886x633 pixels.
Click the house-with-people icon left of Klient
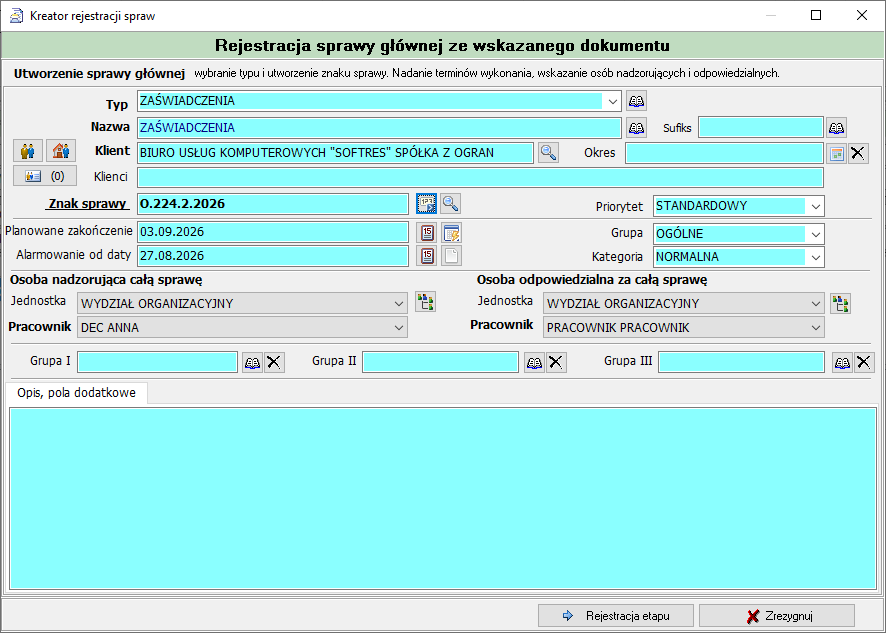pyautogui.click(x=61, y=151)
